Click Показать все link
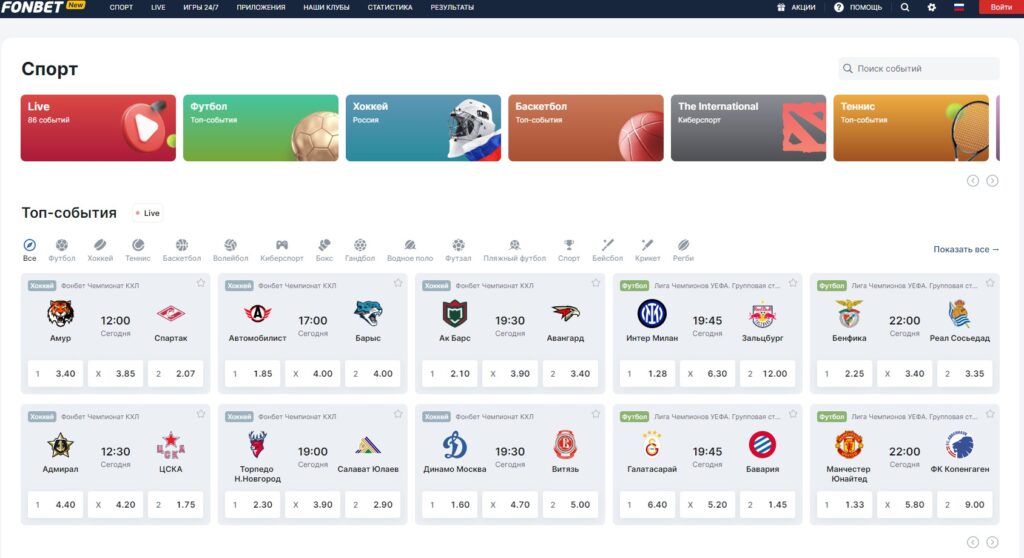This screenshot has height=558, width=1024. pos(966,249)
